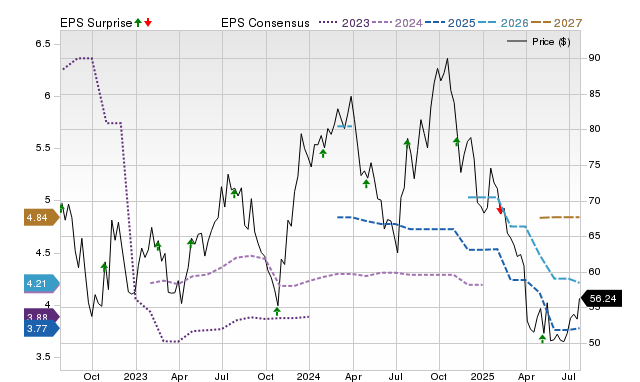
Task: Click the brown 4.84 value badge
Action: tap(42, 218)
